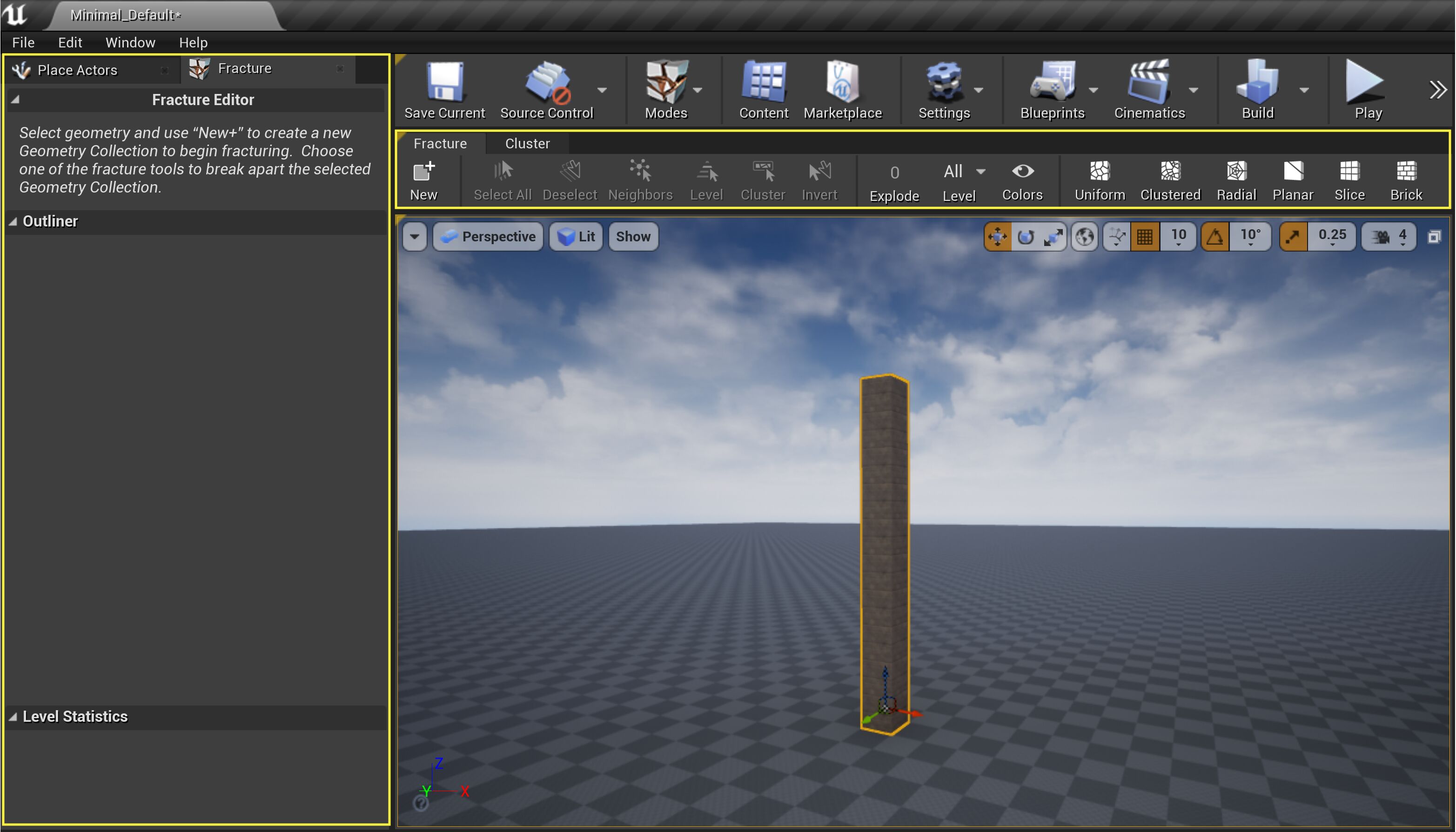Click the Show viewport button
This screenshot has height=832, width=1456.
point(633,237)
